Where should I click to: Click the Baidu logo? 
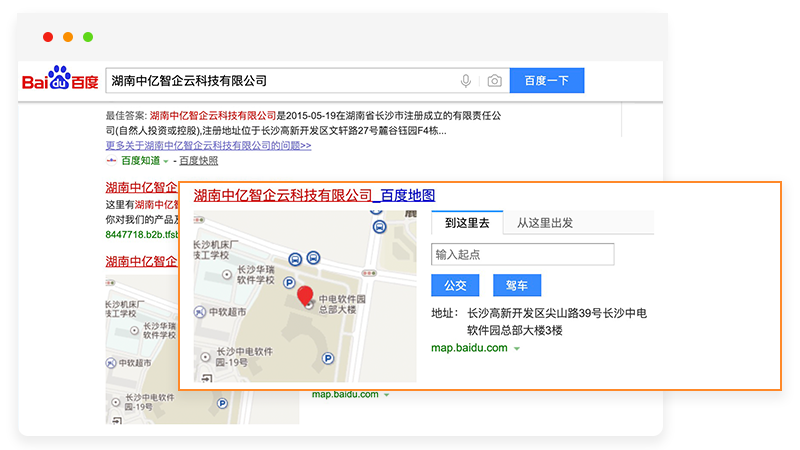tap(60, 79)
